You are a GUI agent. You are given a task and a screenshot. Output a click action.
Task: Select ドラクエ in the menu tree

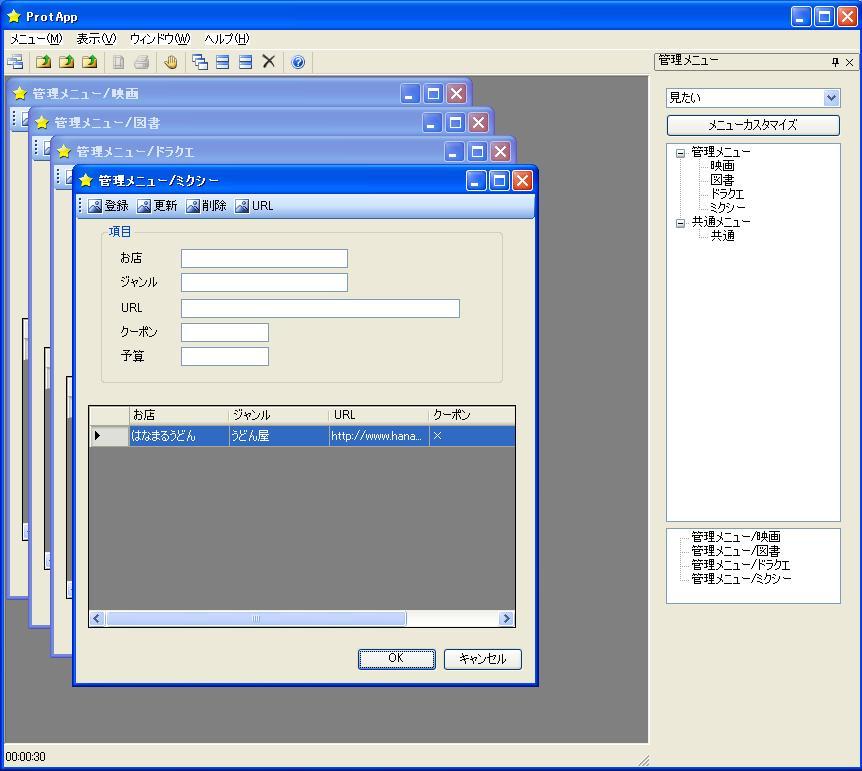pos(727,194)
